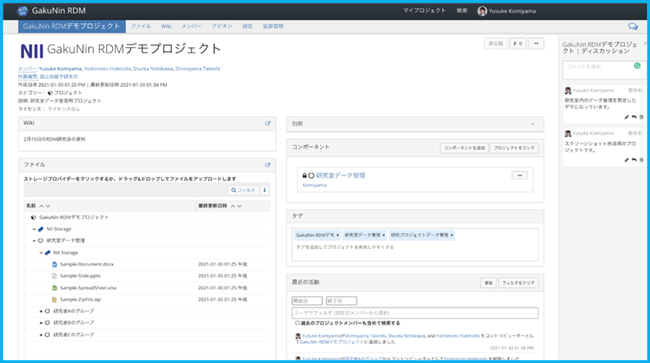The image size is (650, 363).
Task: Click the NII project logo
Action: click(32, 51)
